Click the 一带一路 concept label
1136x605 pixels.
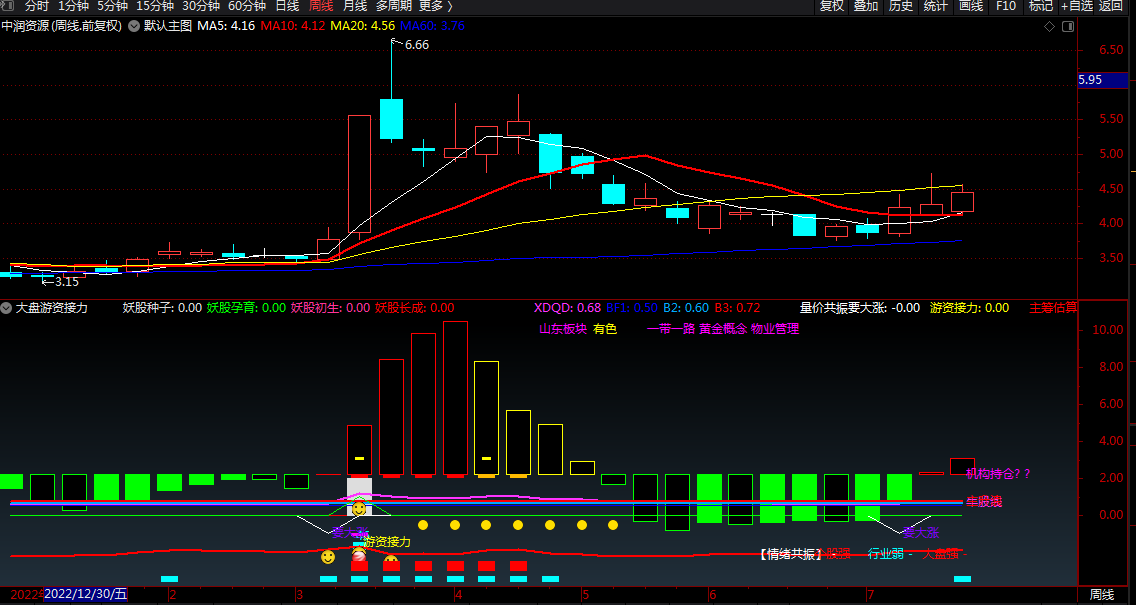(671, 329)
